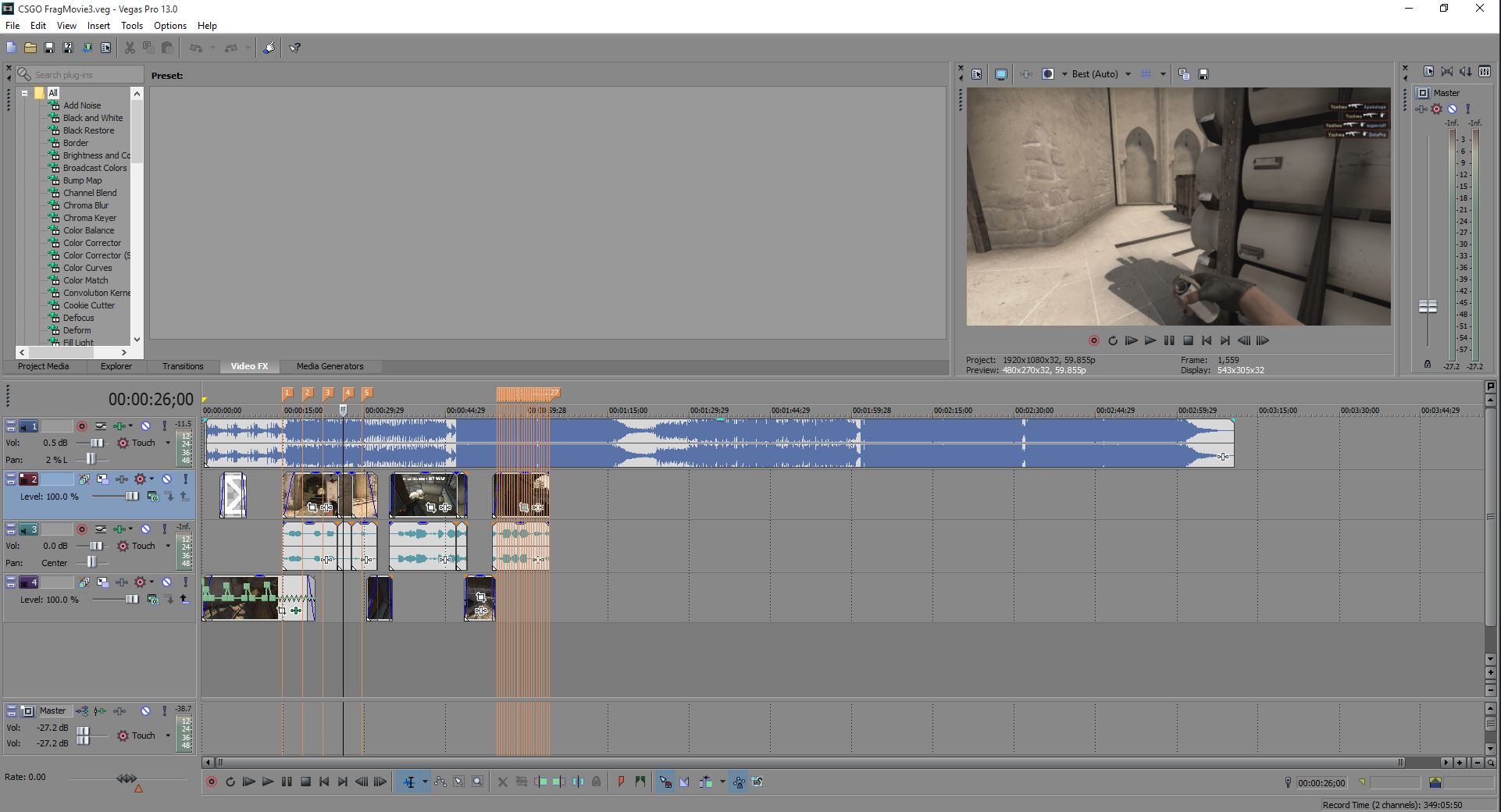This screenshot has height=812, width=1501.
Task: Play the timeline from the transport bar
Action: pyautogui.click(x=268, y=782)
